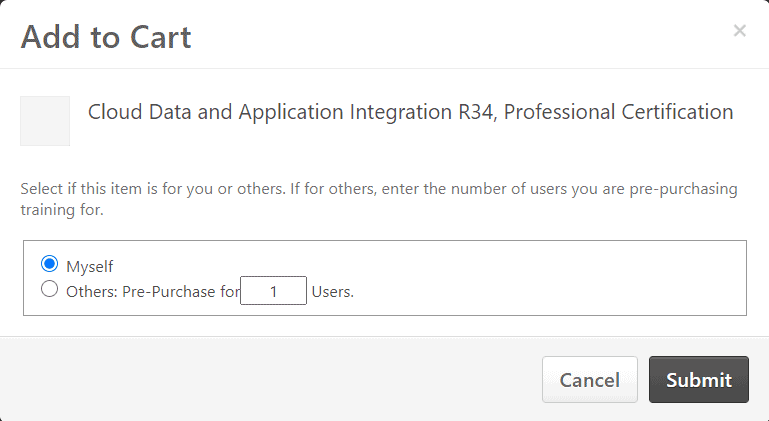Submit the Add to Cart form
The height and width of the screenshot is (421, 769).
pos(699,380)
